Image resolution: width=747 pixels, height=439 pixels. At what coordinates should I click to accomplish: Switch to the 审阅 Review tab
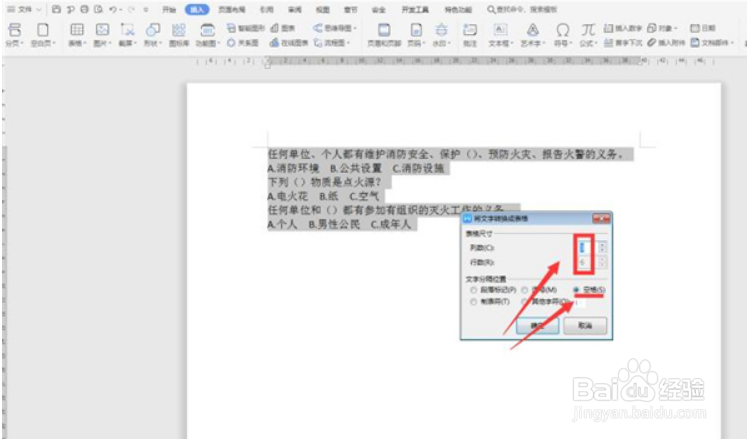295,10
